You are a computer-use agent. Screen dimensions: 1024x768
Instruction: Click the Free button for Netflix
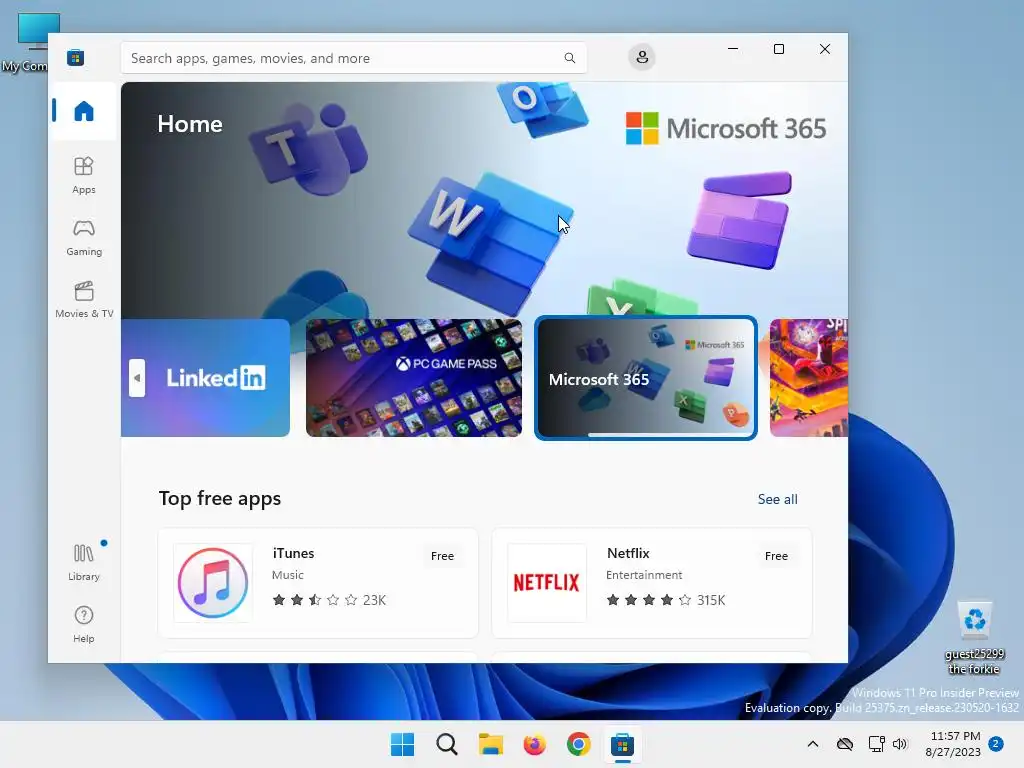(776, 556)
